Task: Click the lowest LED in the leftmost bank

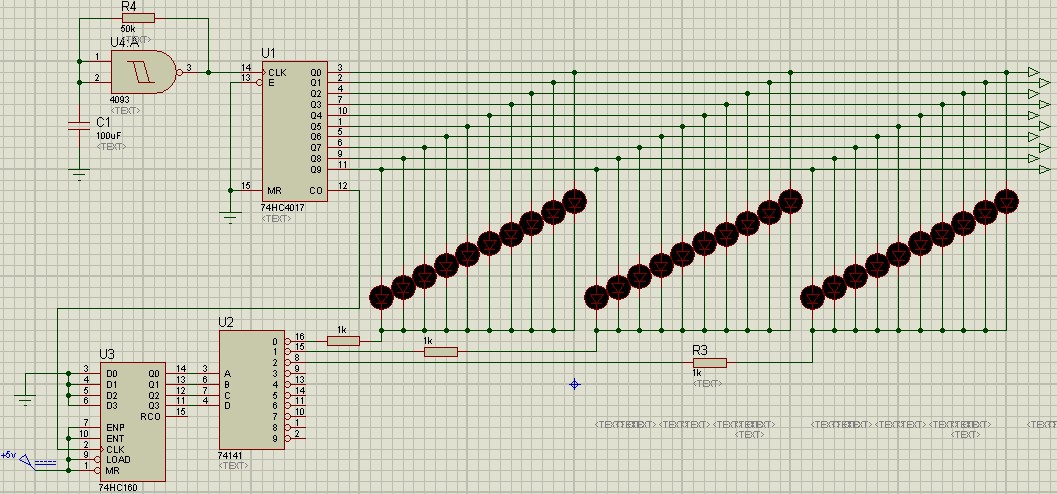Action: pos(381,296)
